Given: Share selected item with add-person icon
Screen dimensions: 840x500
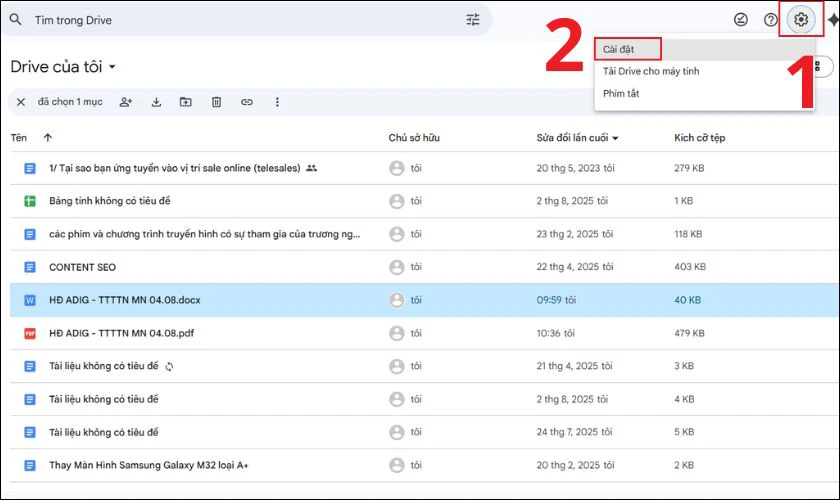Looking at the screenshot, I should pos(125,102).
